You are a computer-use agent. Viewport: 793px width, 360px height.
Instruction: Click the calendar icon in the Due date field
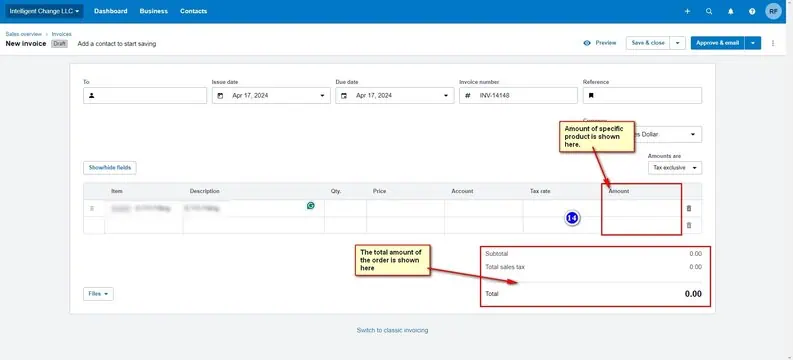click(344, 96)
